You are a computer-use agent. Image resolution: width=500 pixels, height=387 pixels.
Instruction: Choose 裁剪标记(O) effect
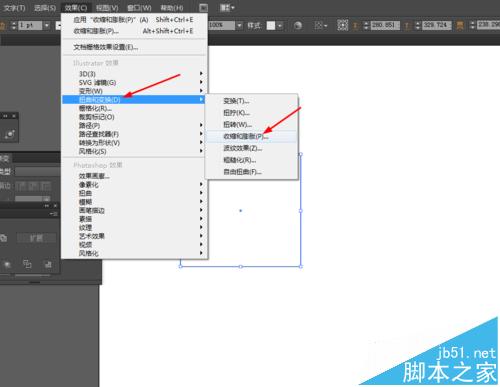coord(134,117)
